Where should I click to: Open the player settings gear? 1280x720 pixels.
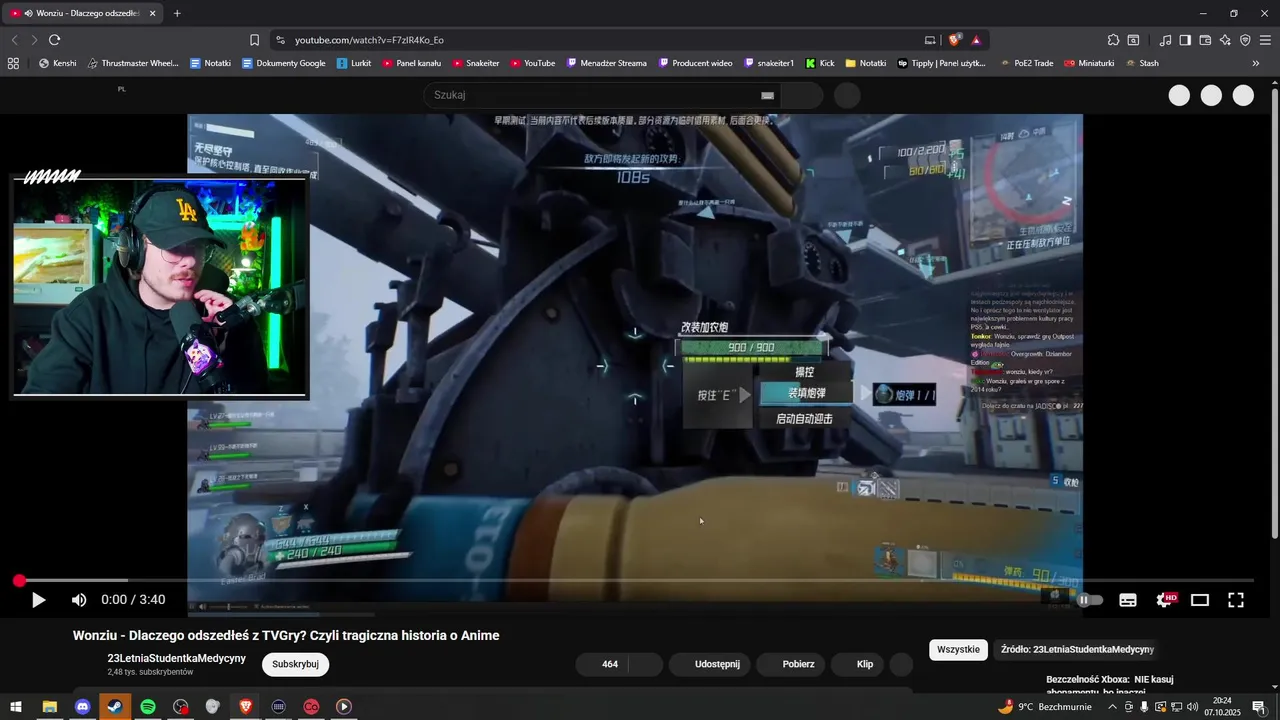1164,600
